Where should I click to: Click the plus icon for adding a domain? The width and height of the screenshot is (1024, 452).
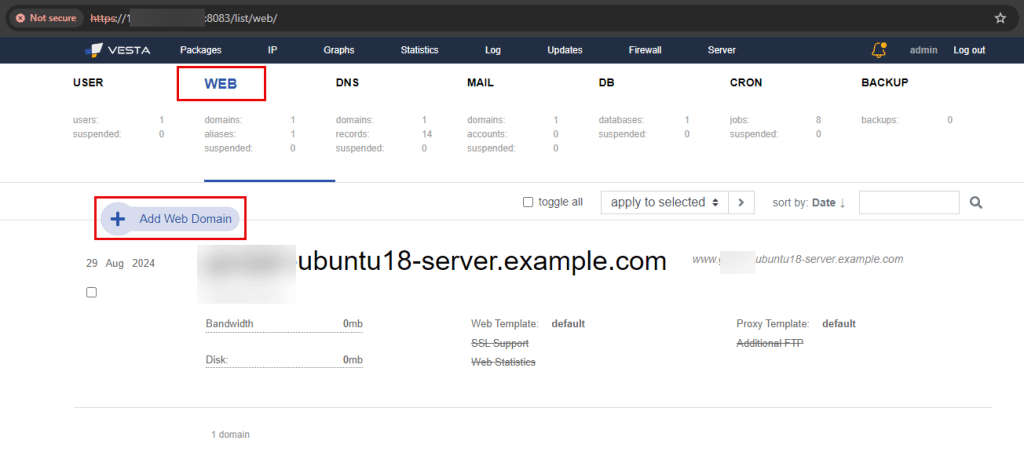tap(117, 219)
